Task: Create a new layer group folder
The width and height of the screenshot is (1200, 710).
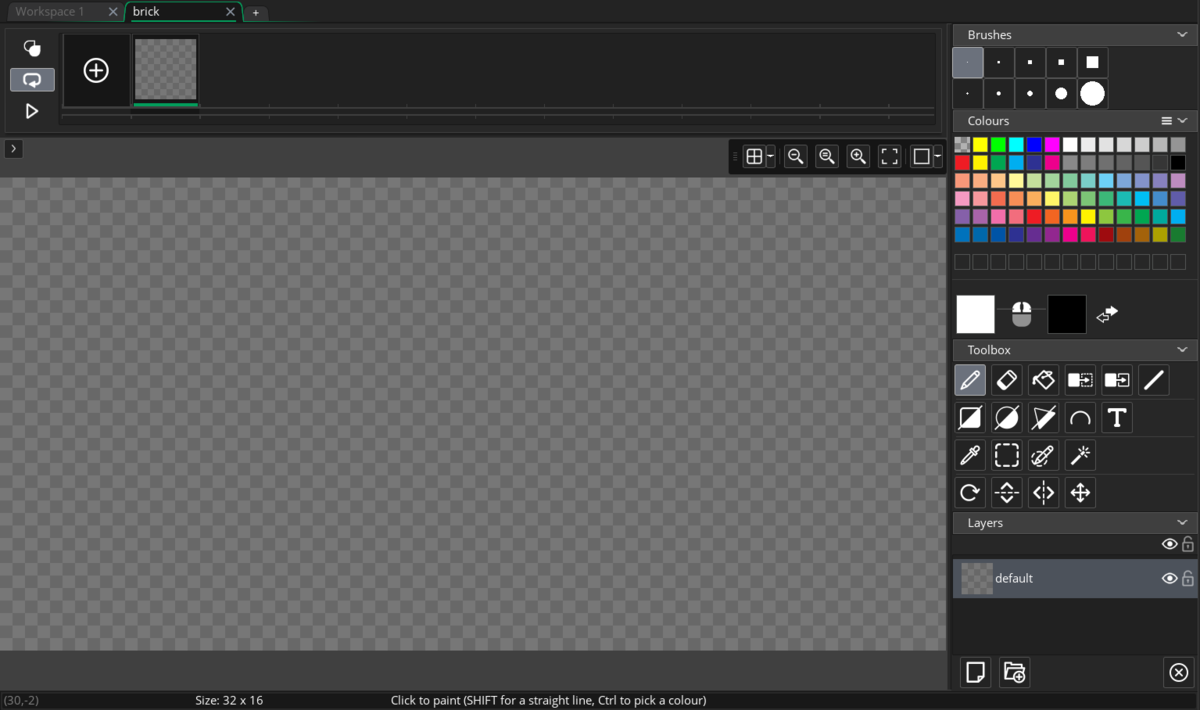Action: (1014, 672)
